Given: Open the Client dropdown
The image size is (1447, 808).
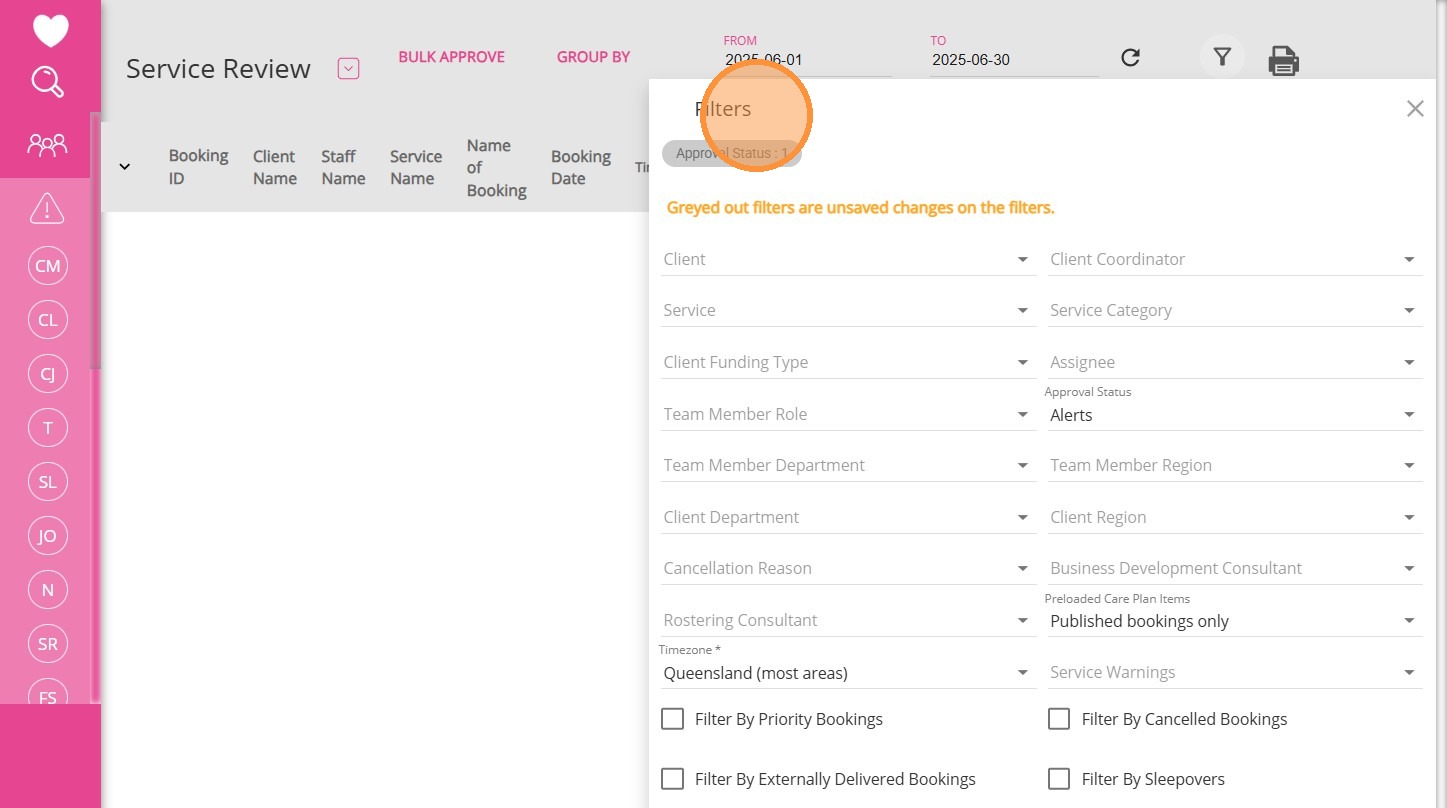Looking at the screenshot, I should (x=846, y=260).
